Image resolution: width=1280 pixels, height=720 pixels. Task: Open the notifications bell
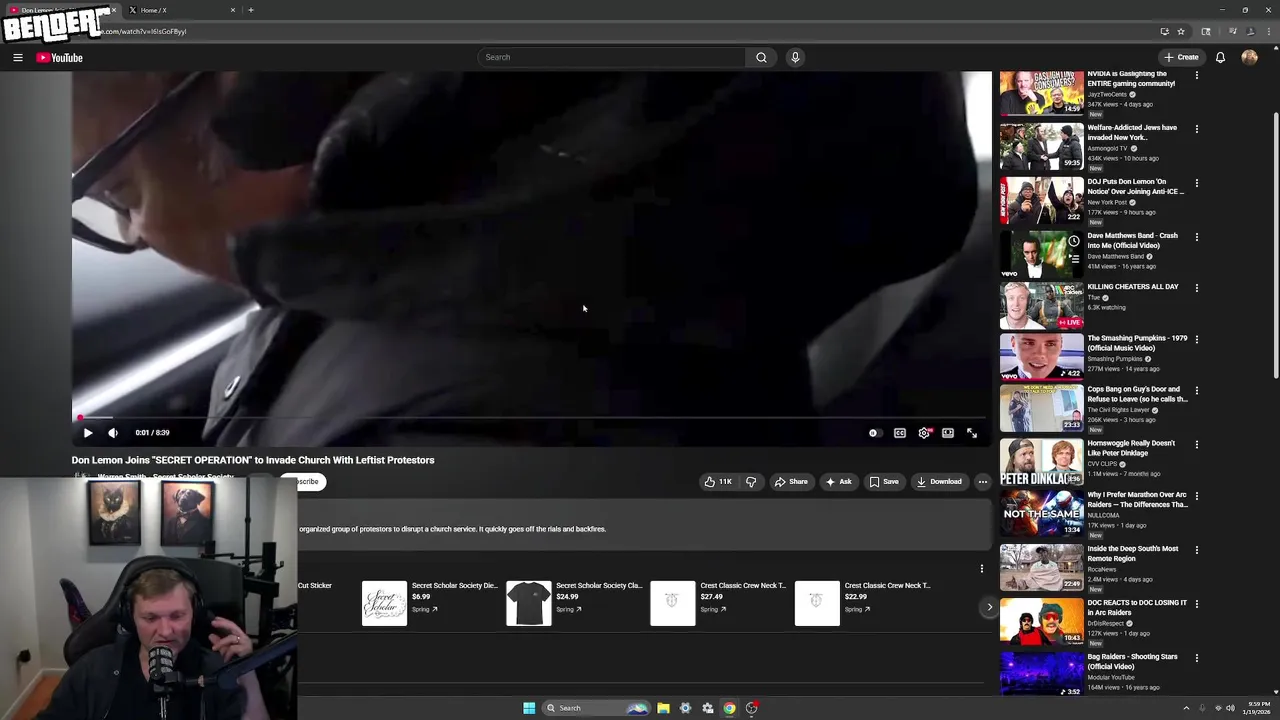point(1220,57)
